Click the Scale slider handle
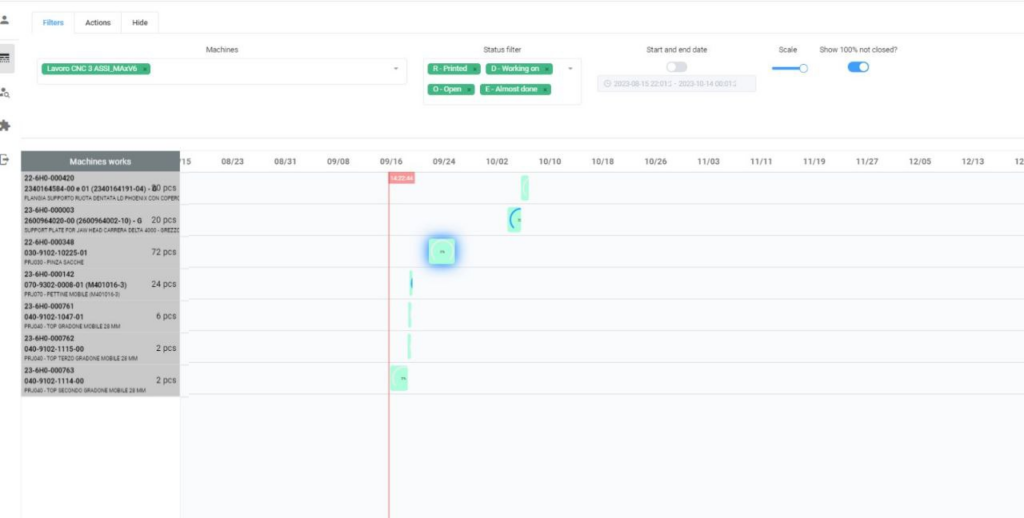Screen dimensions: 1024x518 point(803,68)
